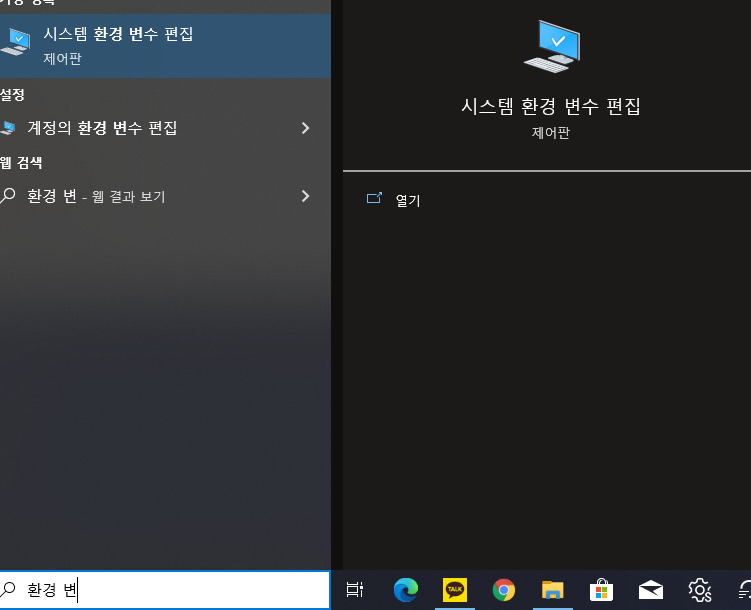Open the Mail app from the taskbar
751x610 pixels.
[x=651, y=590]
